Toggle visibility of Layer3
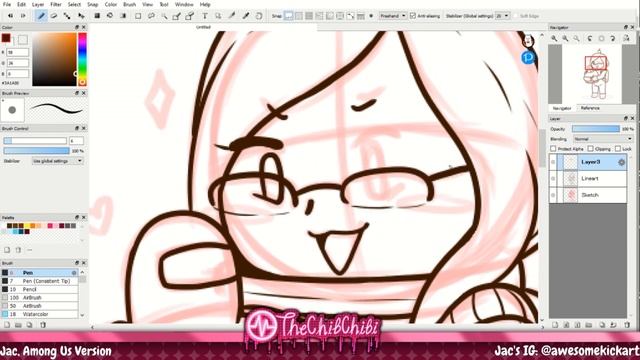This screenshot has width=640, height=360. click(x=553, y=162)
